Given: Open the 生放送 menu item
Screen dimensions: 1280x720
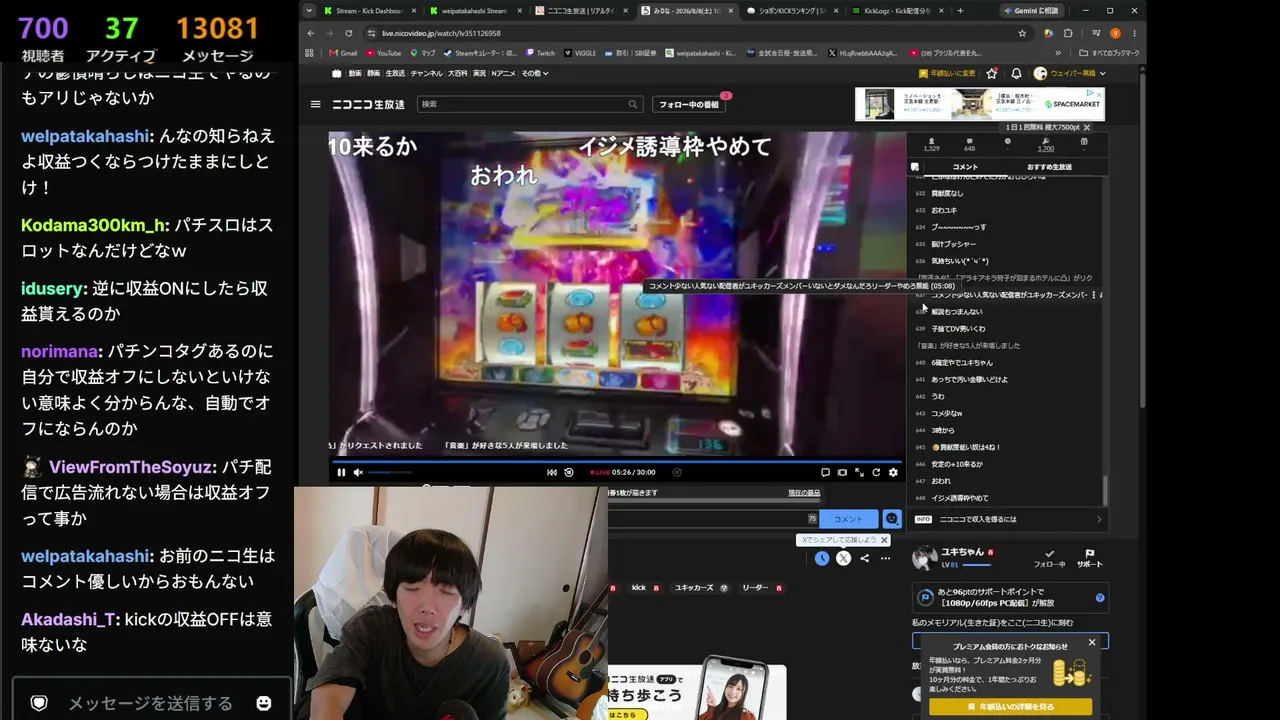Looking at the screenshot, I should [395, 73].
